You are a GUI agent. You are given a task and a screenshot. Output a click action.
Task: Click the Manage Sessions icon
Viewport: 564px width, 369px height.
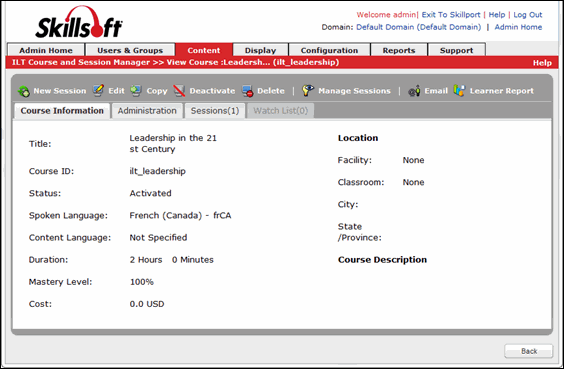[308, 90]
